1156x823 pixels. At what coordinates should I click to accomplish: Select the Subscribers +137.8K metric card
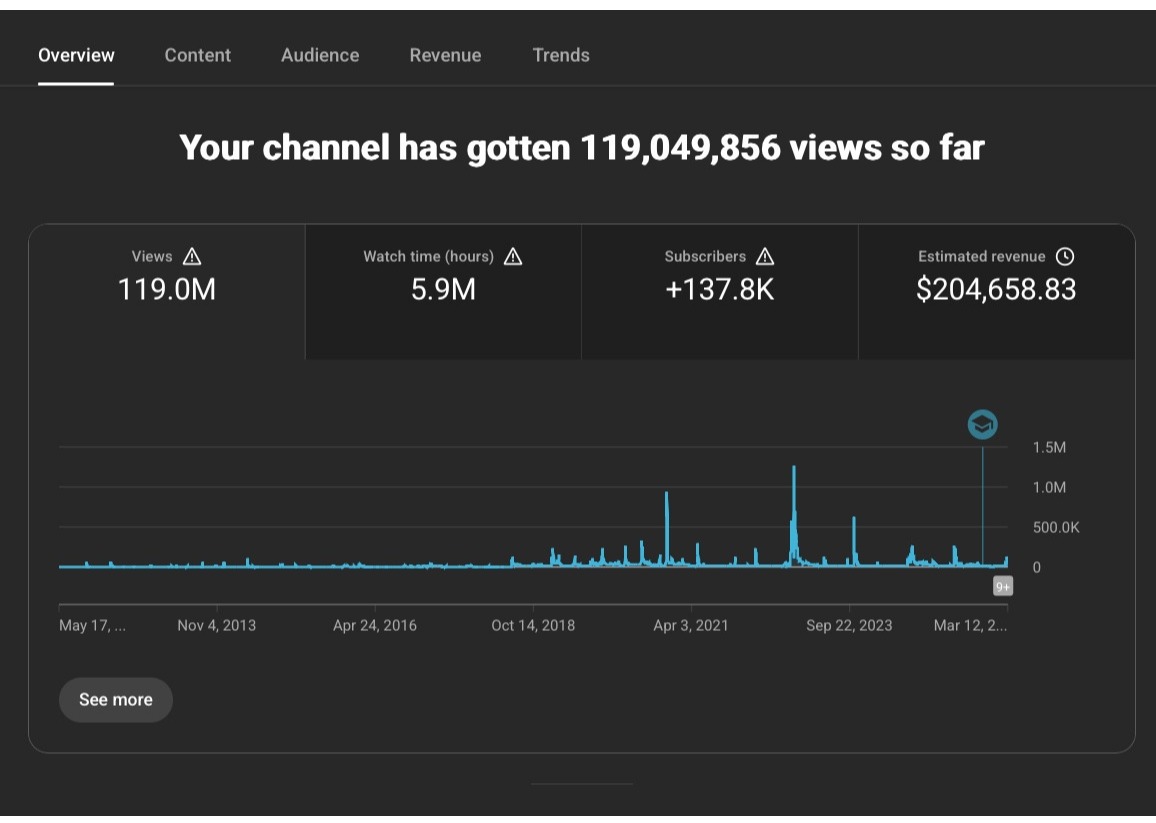tap(720, 291)
